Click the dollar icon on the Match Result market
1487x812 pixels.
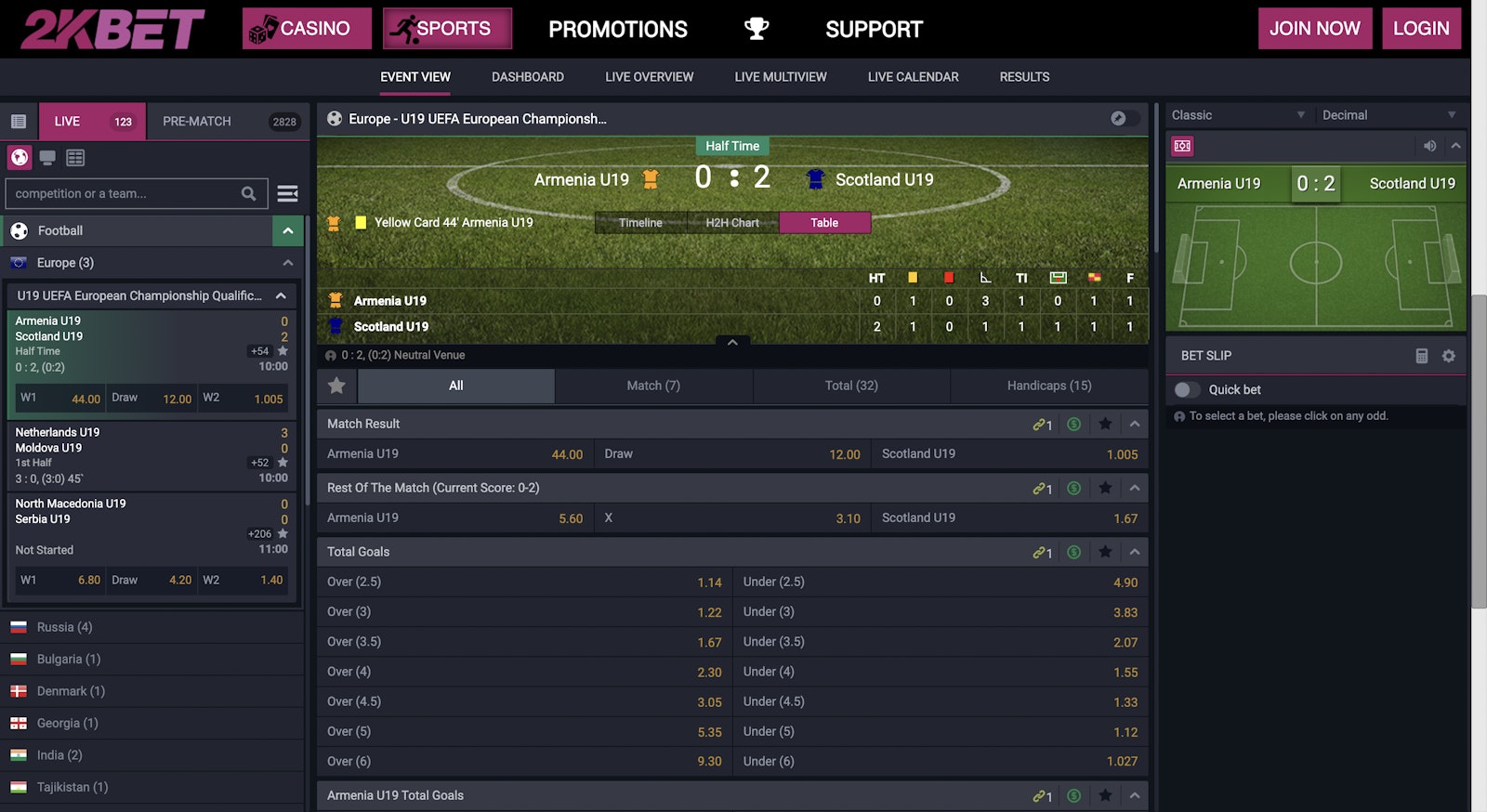pyautogui.click(x=1074, y=424)
